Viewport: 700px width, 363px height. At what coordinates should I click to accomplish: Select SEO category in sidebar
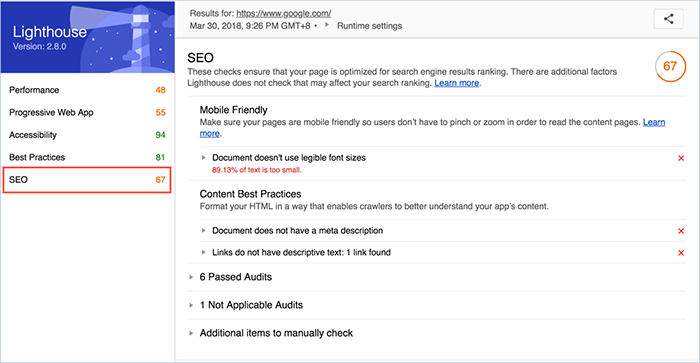[87, 179]
